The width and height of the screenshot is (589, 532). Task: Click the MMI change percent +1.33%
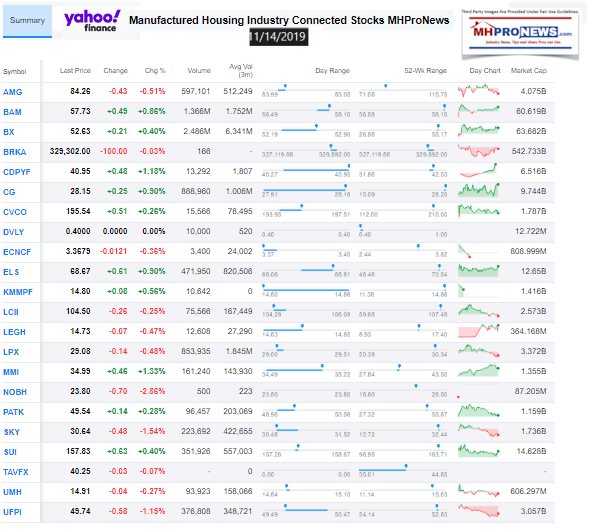(152, 372)
